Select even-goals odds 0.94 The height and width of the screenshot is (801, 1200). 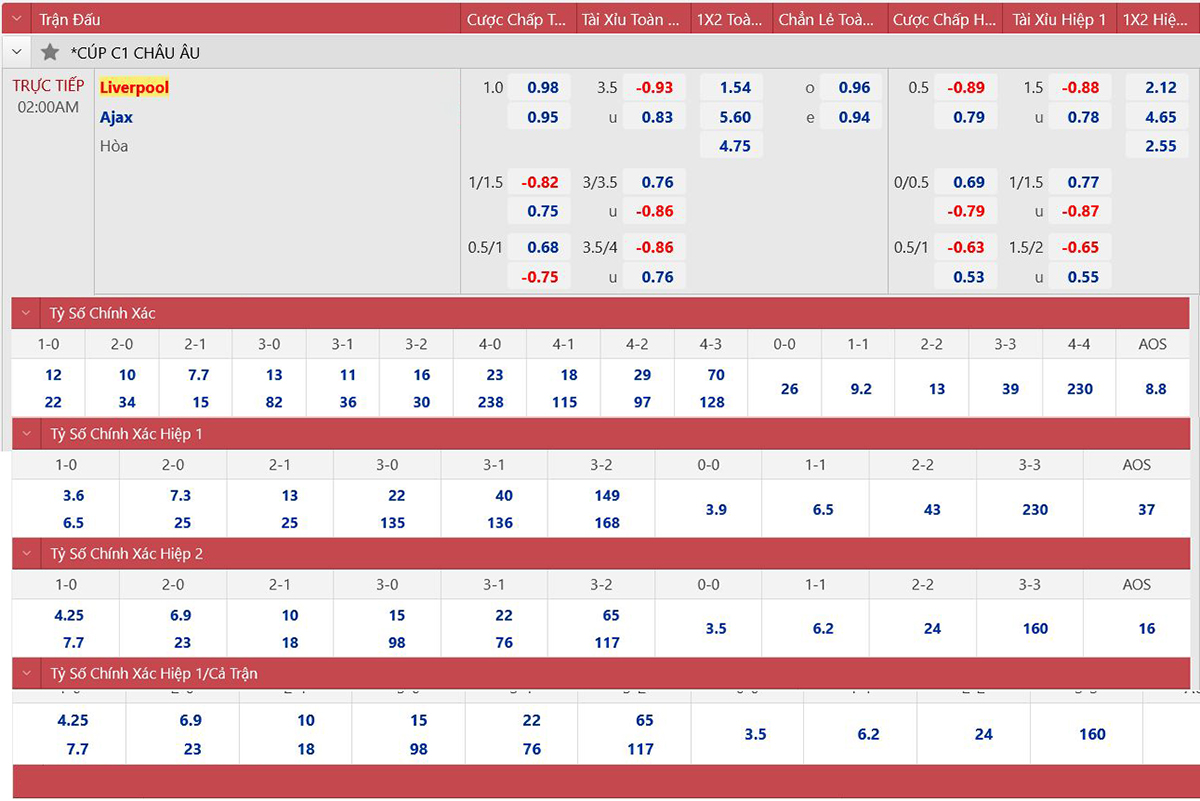pos(854,117)
